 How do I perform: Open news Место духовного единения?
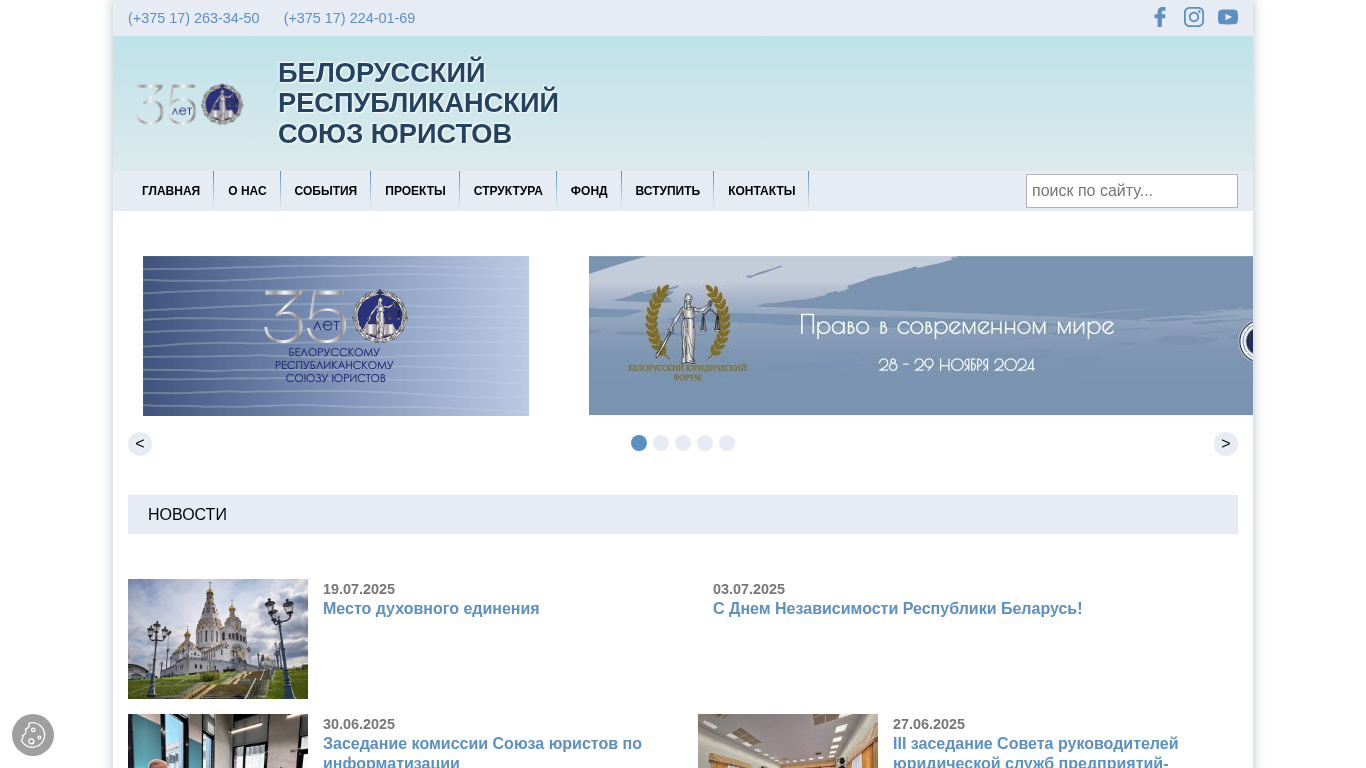click(x=431, y=609)
